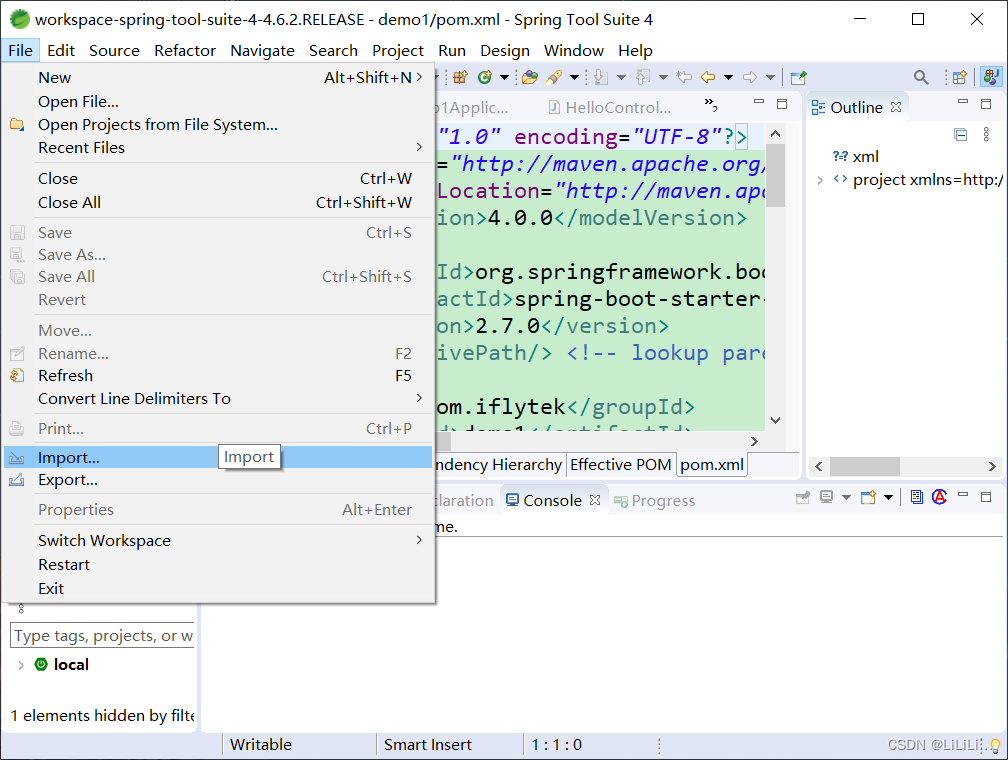Viewport: 1008px width, 760px height.
Task: Select Refresh in the File menu
Action: point(217,375)
